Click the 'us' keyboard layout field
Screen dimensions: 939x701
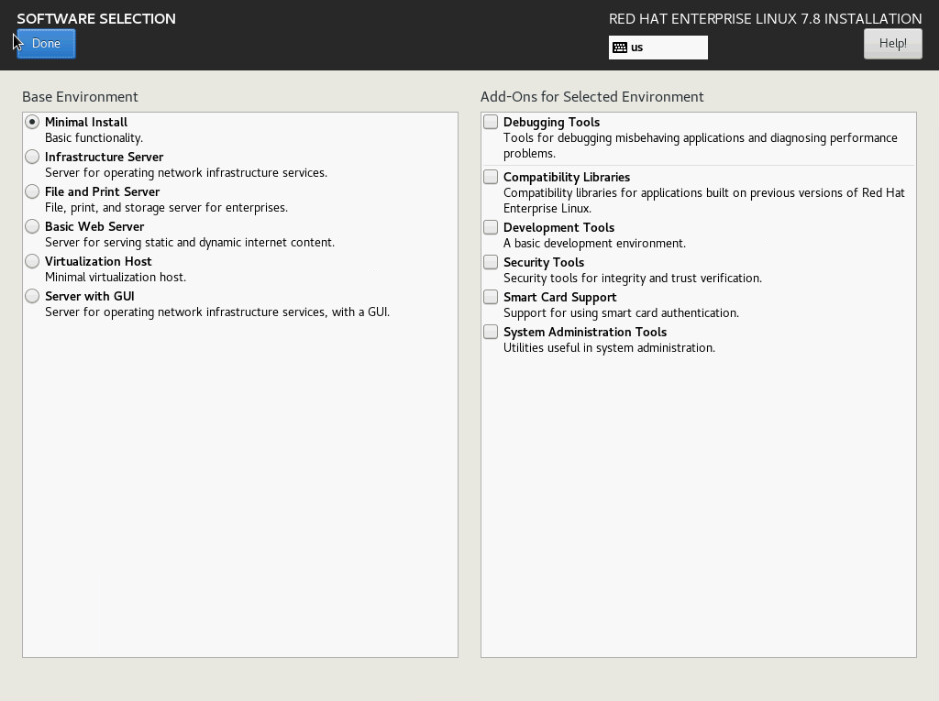pos(658,48)
